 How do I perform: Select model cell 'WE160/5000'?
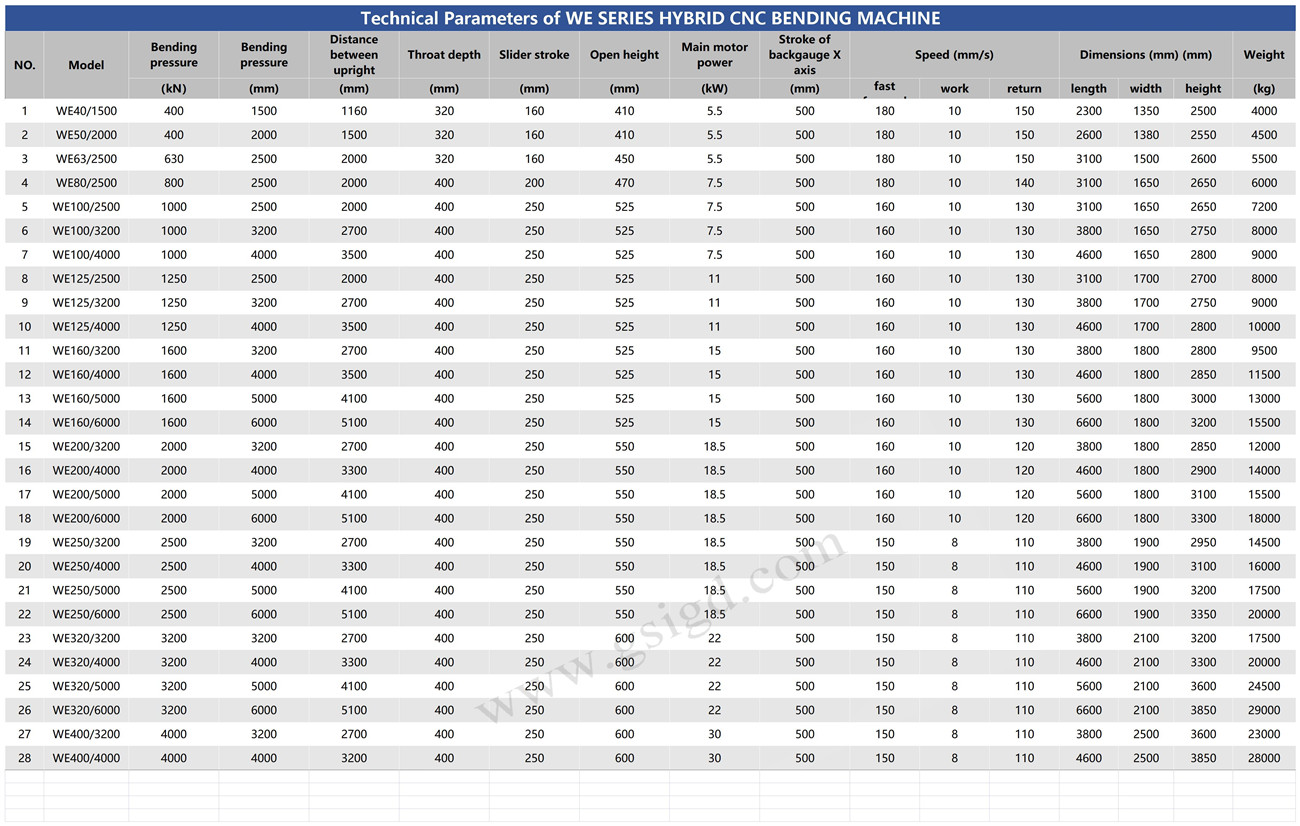tap(86, 399)
